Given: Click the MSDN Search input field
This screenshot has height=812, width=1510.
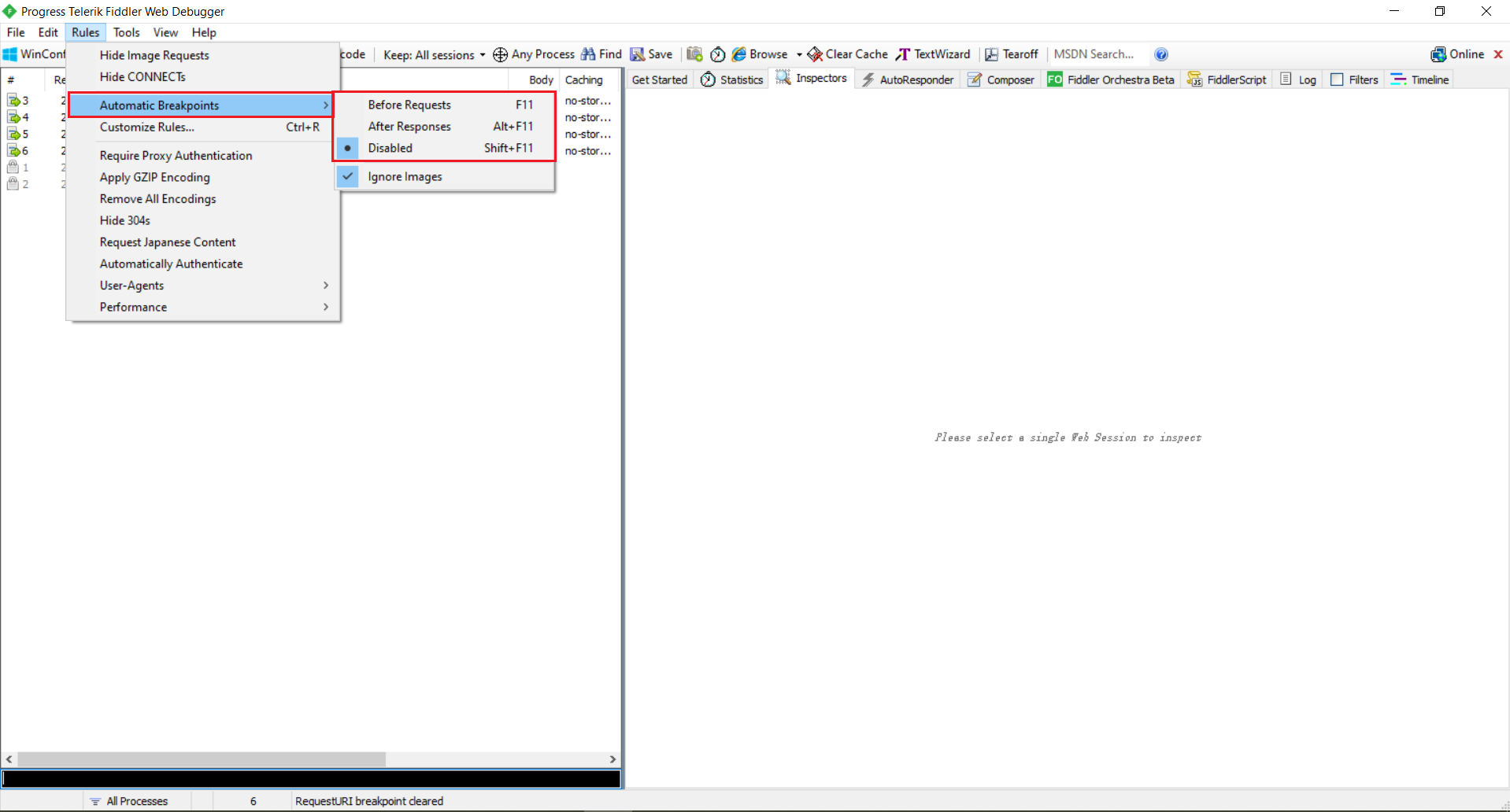Looking at the screenshot, I should [1099, 54].
